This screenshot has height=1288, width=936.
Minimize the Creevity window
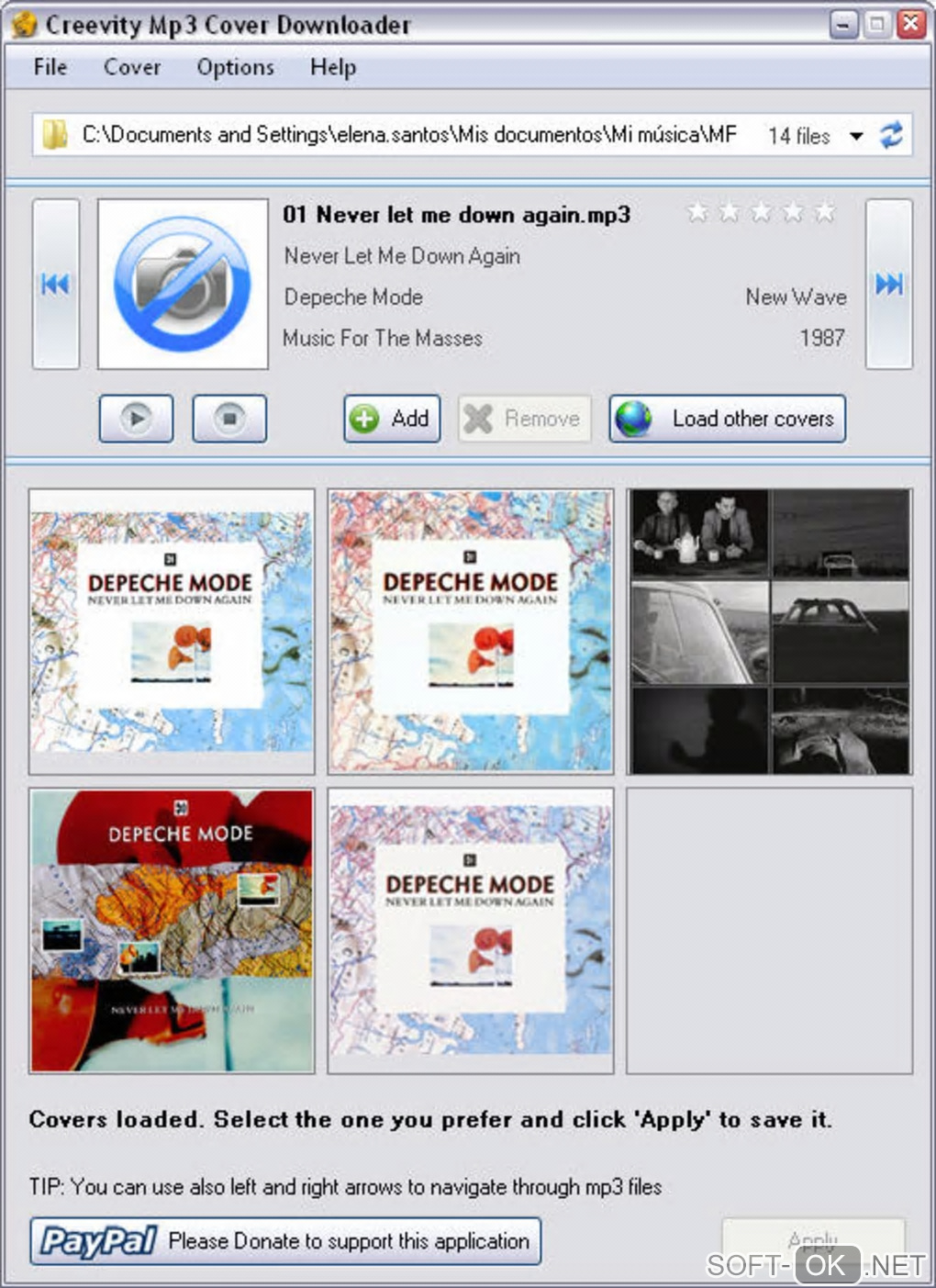pos(844,24)
